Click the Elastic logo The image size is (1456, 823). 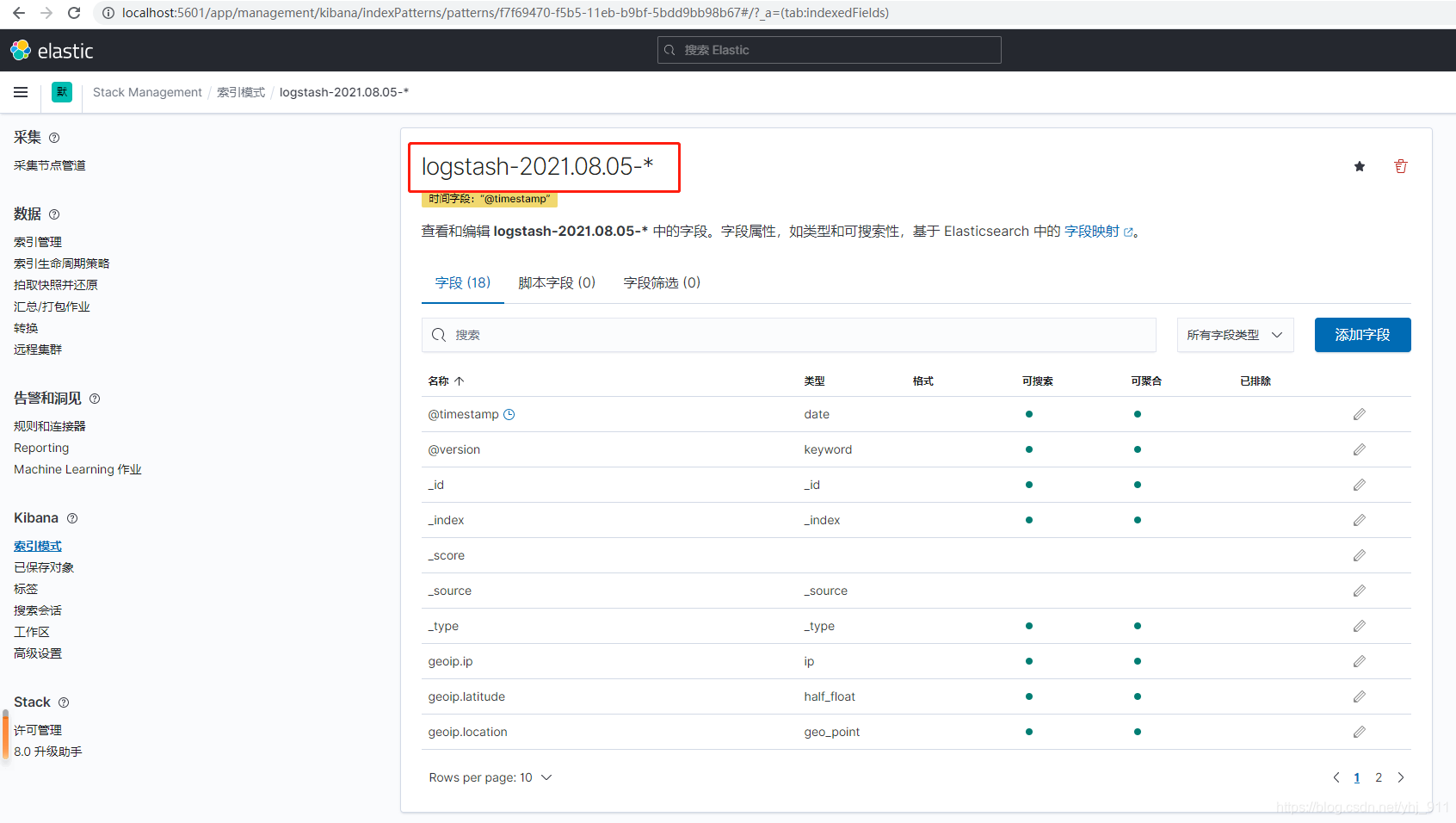tap(52, 51)
